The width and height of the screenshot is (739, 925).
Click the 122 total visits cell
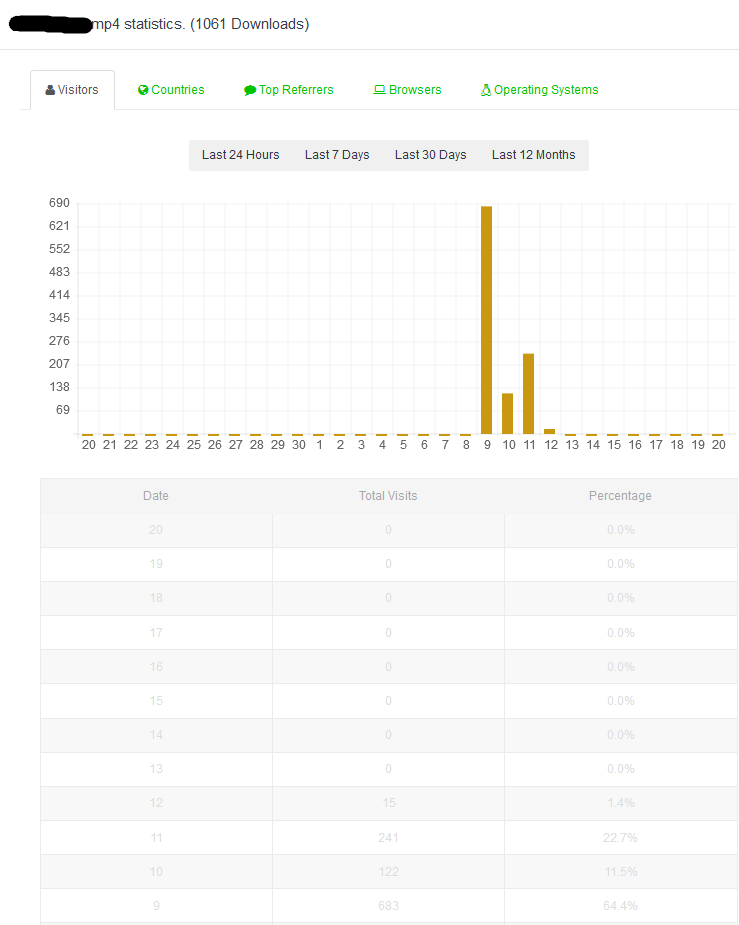[x=388, y=872]
